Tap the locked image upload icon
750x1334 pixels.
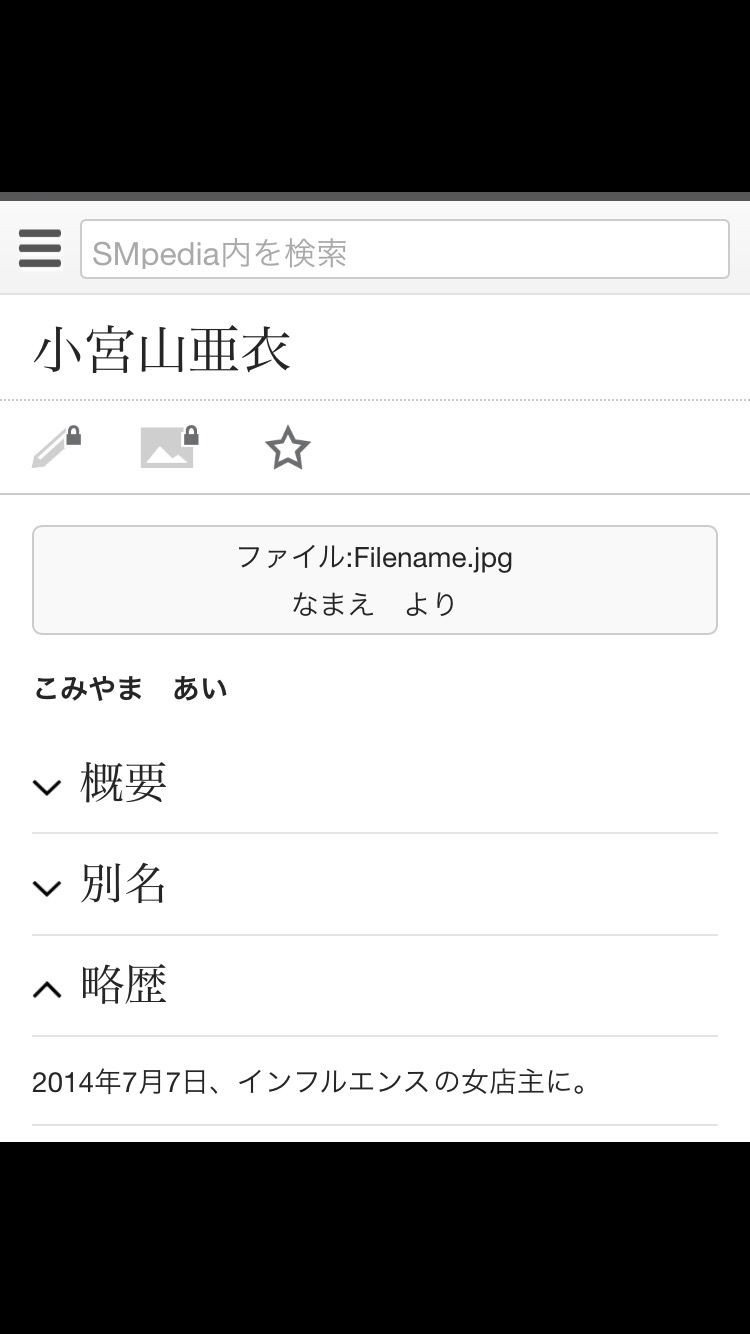pos(168,448)
